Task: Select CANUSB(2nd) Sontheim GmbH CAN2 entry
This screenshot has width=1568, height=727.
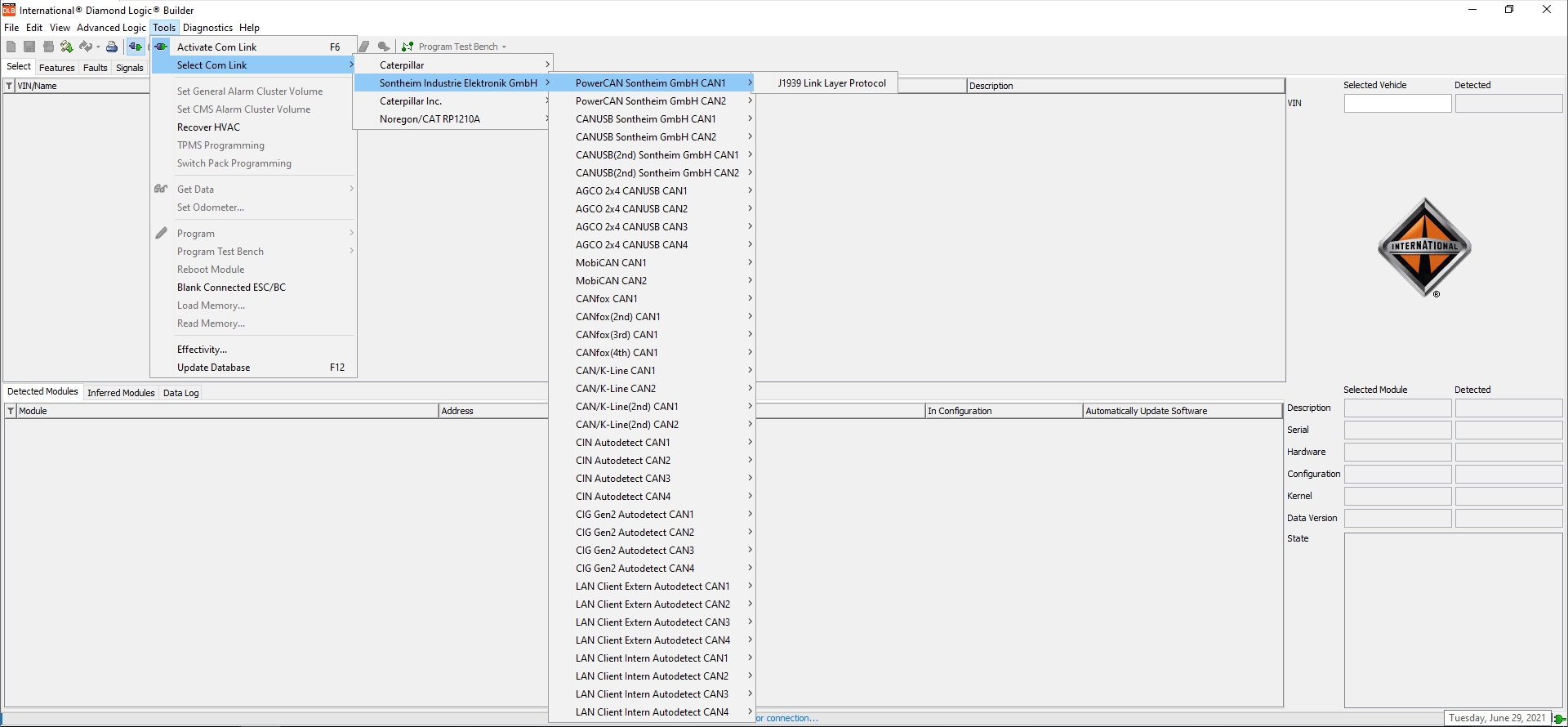Action: click(652, 173)
